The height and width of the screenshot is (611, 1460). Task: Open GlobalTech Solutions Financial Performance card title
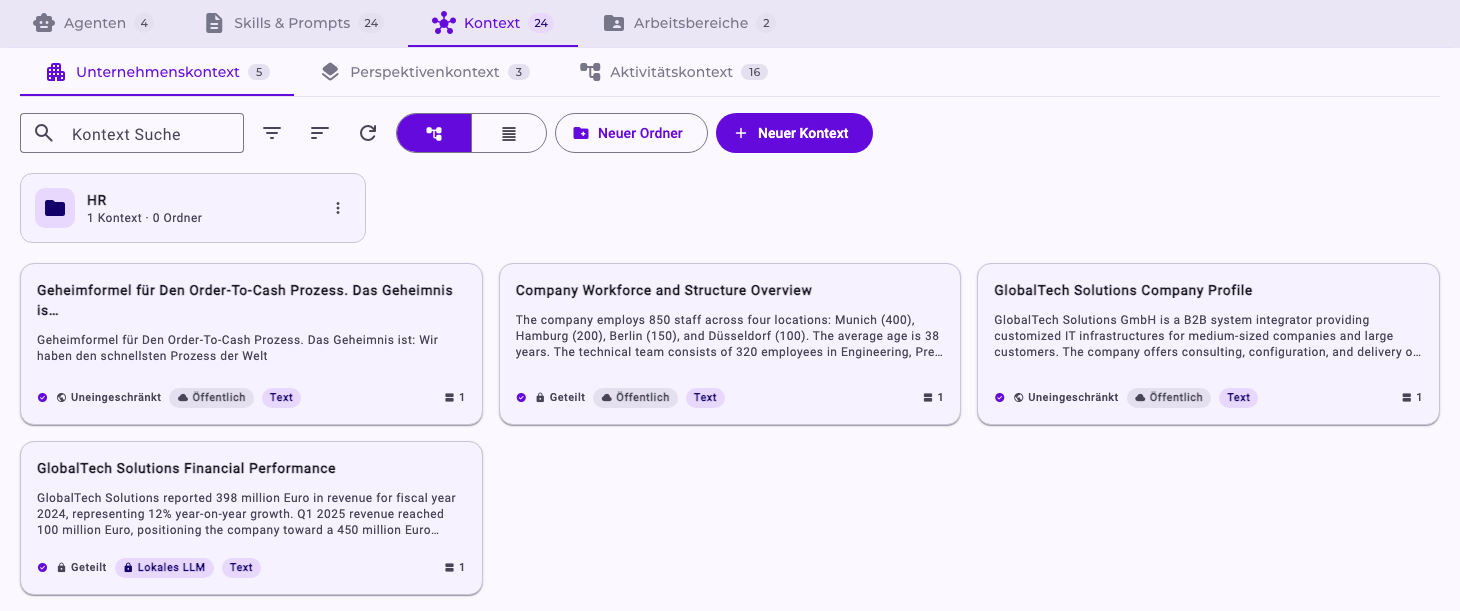point(186,468)
